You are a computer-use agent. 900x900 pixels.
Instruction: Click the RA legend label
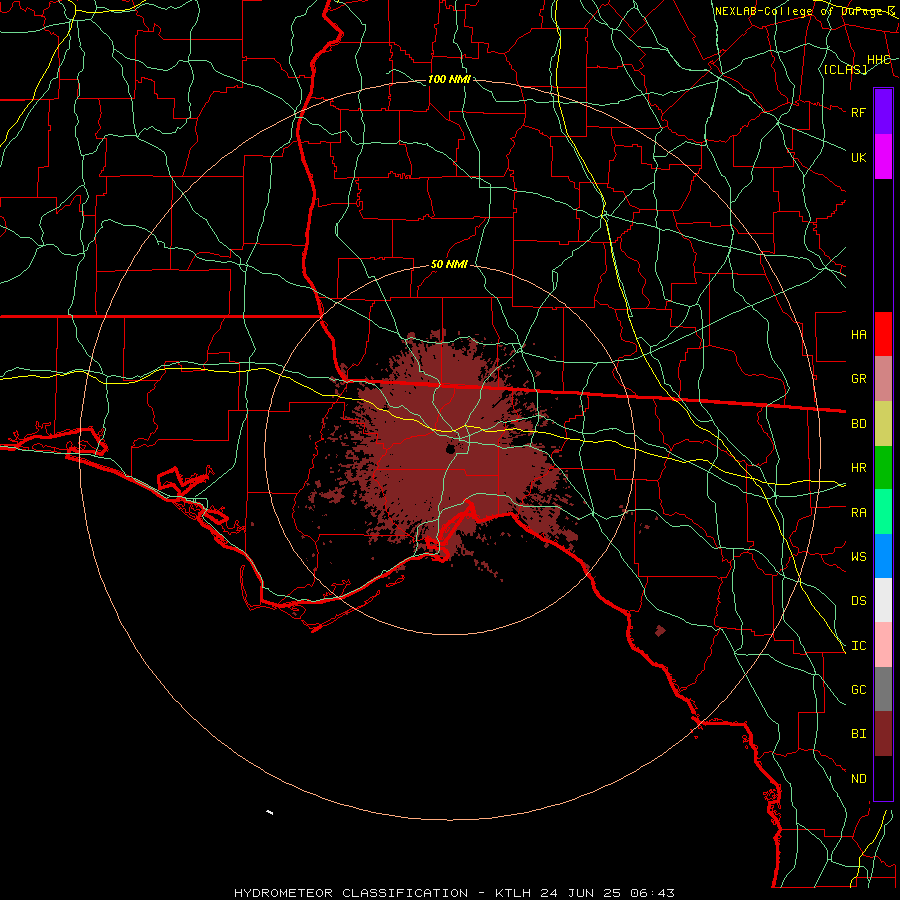pos(858,513)
